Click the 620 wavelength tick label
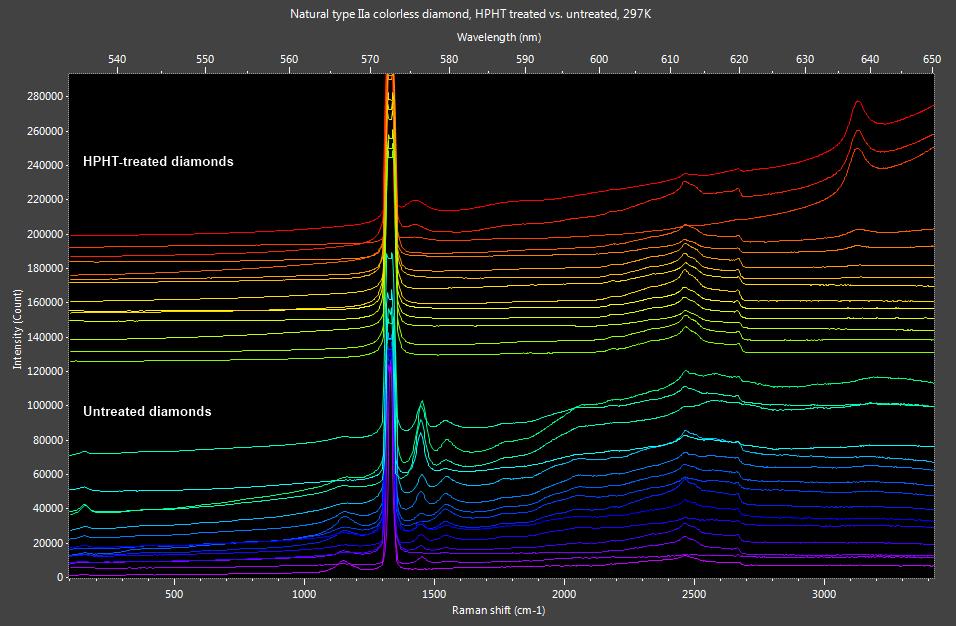This screenshot has height=626, width=956. coord(739,59)
